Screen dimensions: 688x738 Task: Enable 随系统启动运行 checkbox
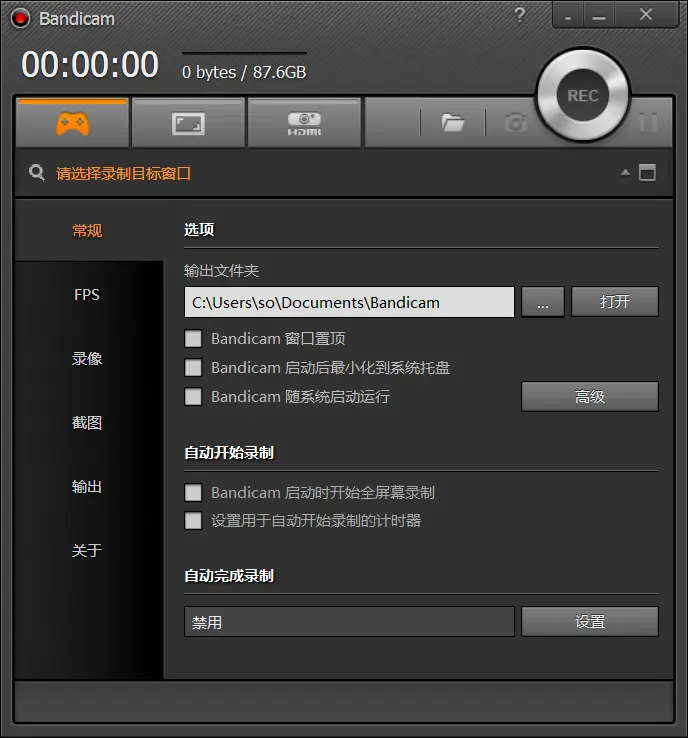[x=193, y=397]
